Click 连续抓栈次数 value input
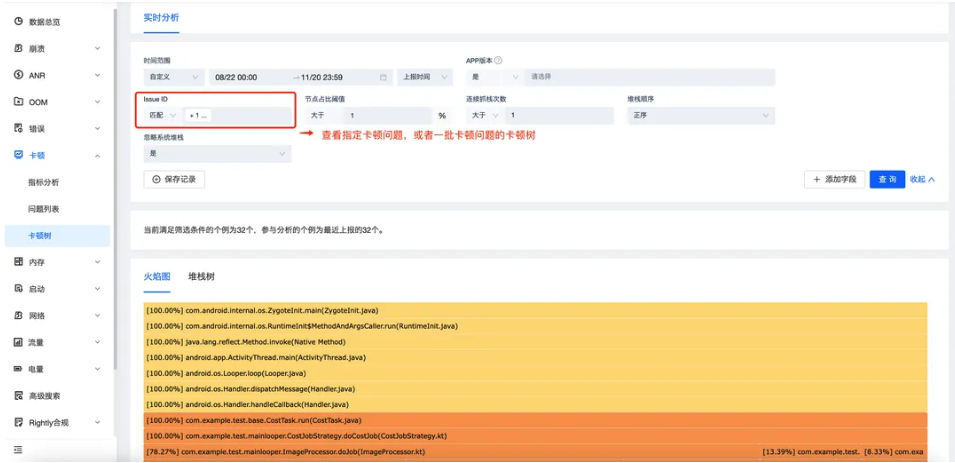 click(560, 116)
